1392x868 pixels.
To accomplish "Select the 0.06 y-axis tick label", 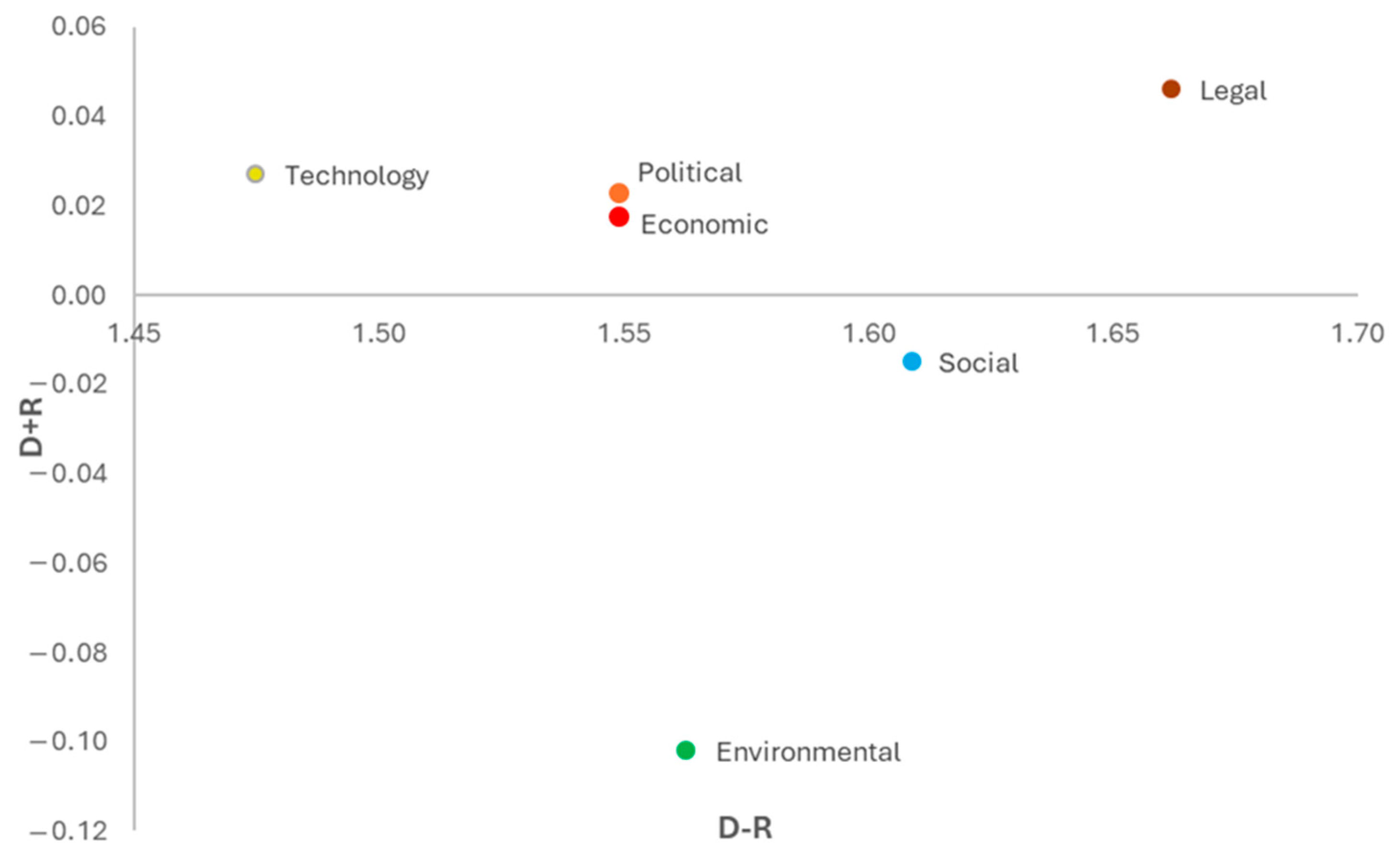I will tap(79, 26).
